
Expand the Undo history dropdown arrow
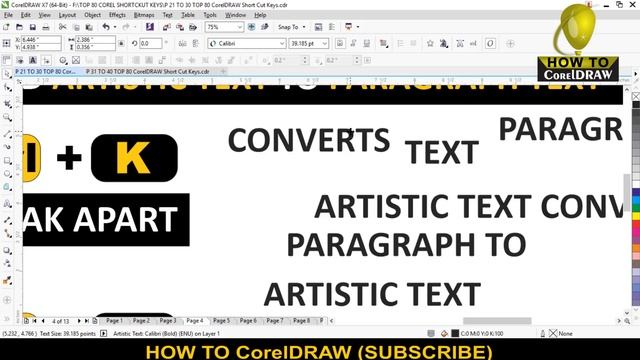click(x=115, y=27)
